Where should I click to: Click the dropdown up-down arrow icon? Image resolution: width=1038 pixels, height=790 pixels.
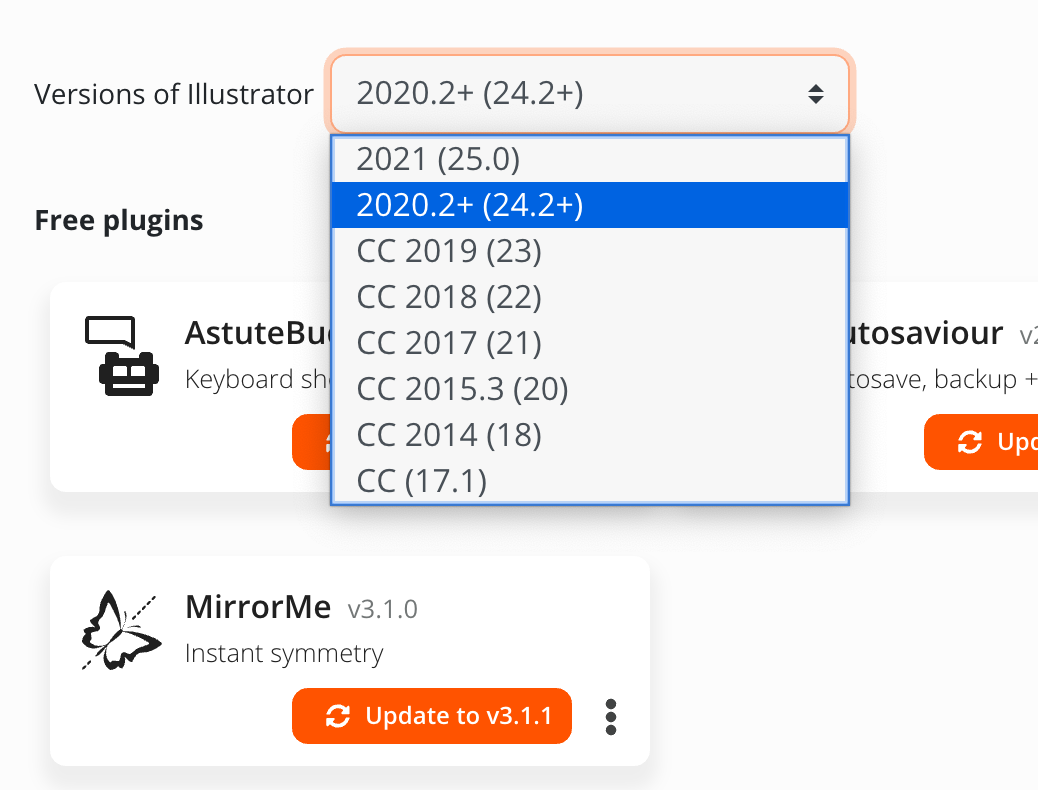pos(816,94)
